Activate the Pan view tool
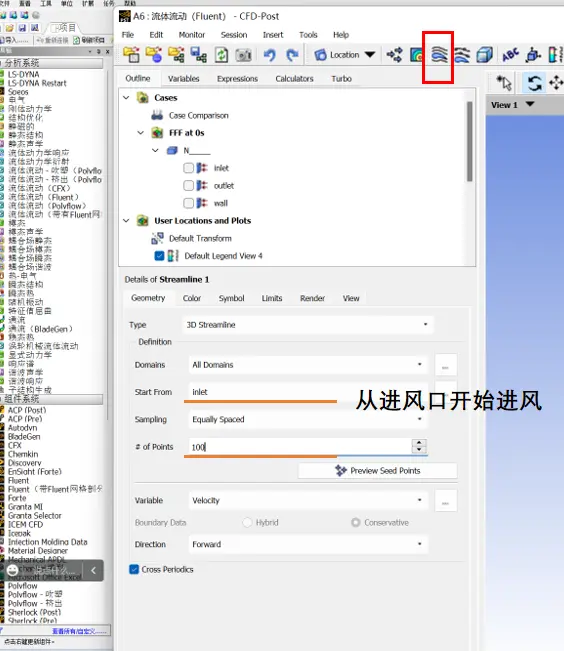Viewport: 564px width, 651px height. coord(556,83)
